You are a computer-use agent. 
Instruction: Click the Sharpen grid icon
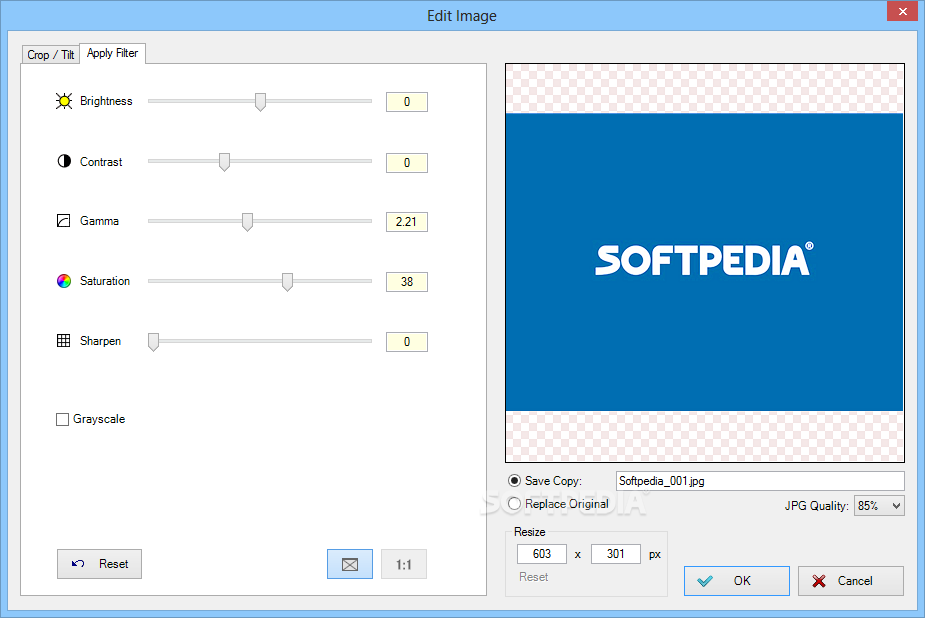point(64,340)
